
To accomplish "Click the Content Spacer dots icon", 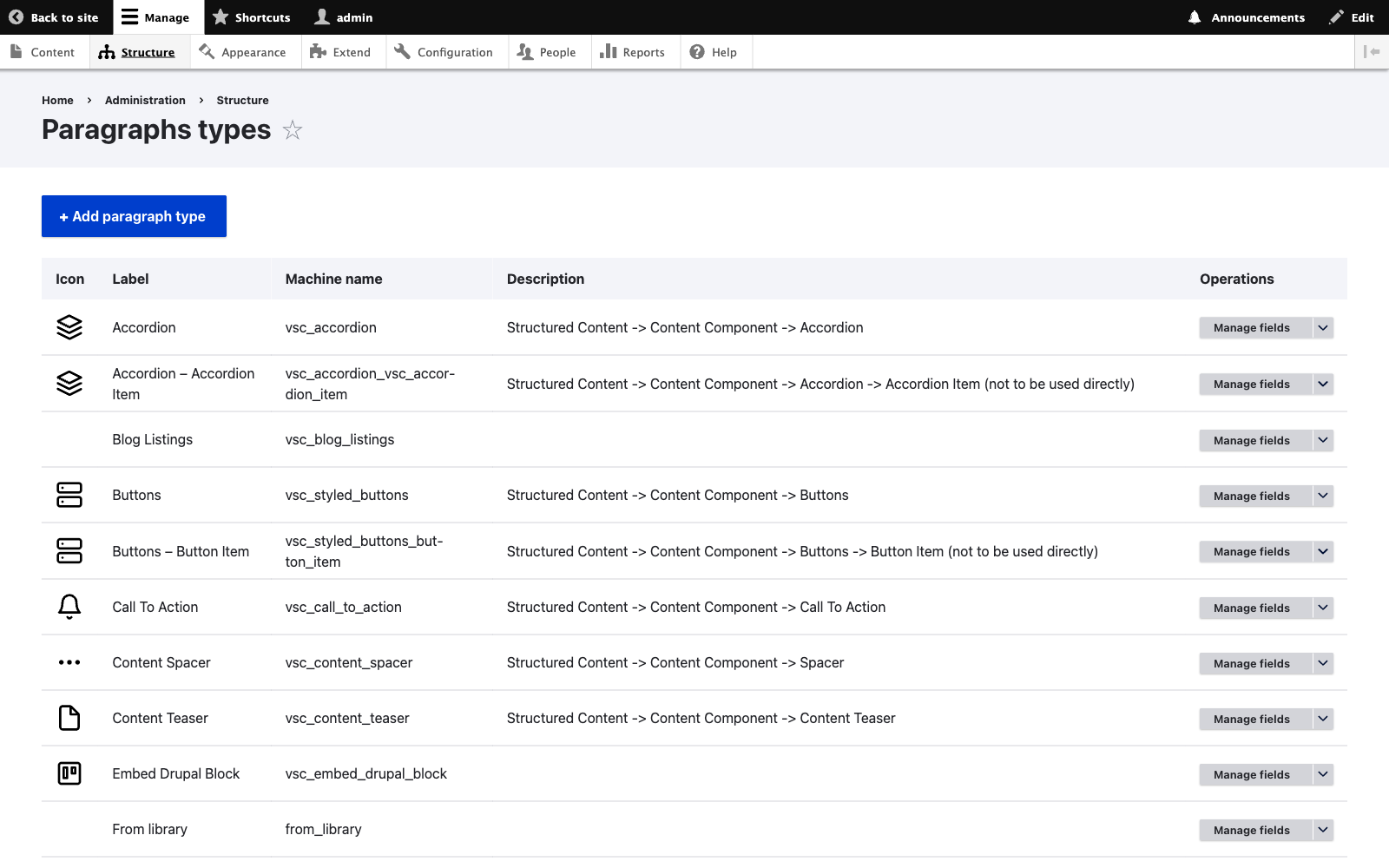I will tap(69, 662).
